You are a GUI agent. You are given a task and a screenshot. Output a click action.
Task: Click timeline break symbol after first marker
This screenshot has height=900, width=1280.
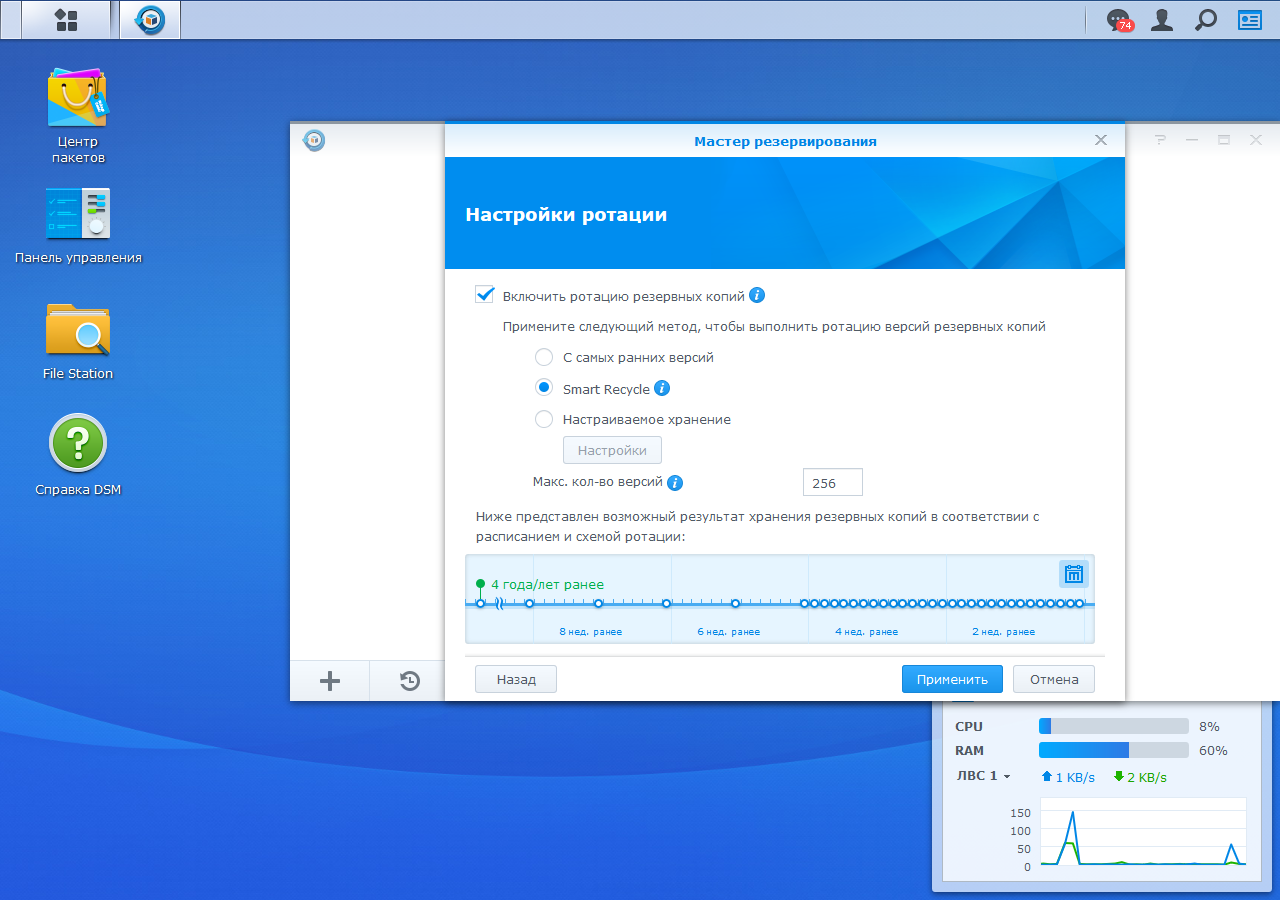[498, 603]
